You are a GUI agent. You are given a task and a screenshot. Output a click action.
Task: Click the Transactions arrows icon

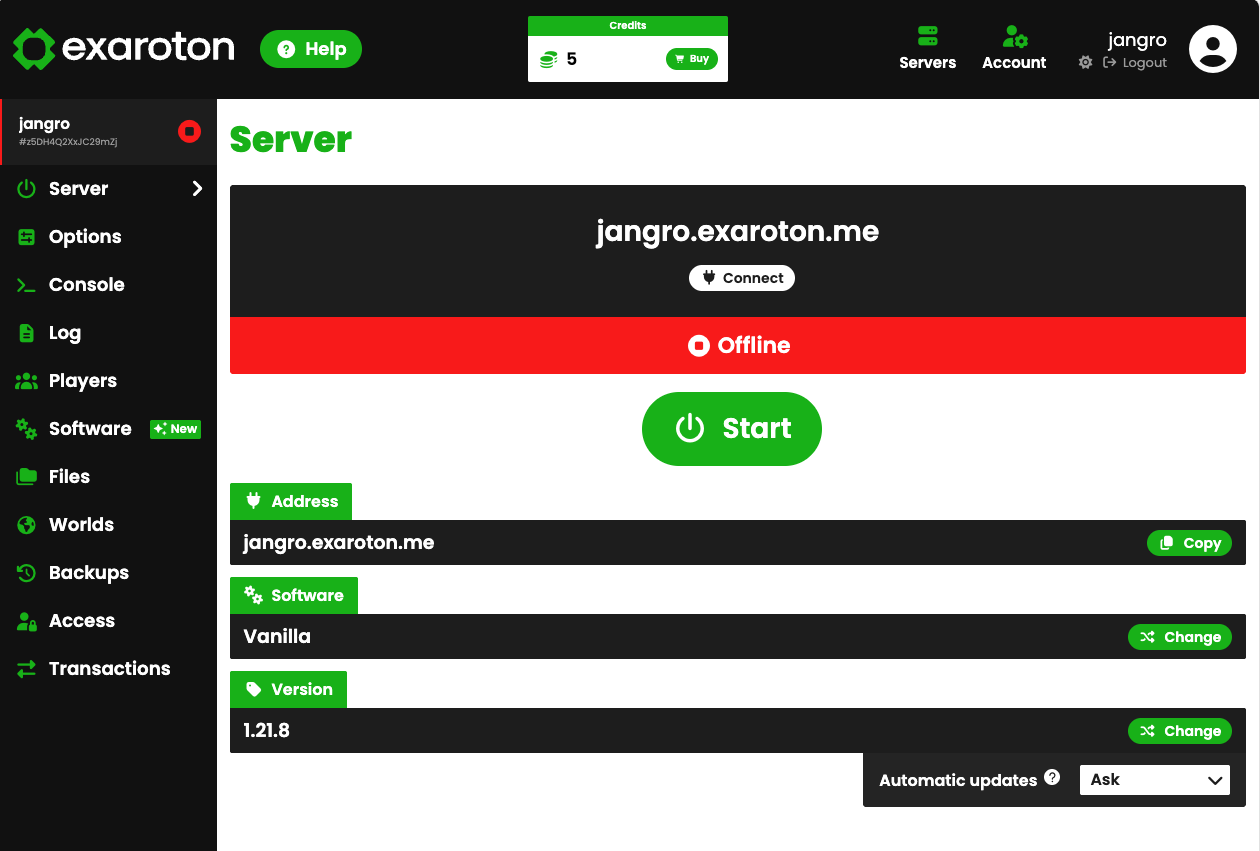click(x=27, y=668)
